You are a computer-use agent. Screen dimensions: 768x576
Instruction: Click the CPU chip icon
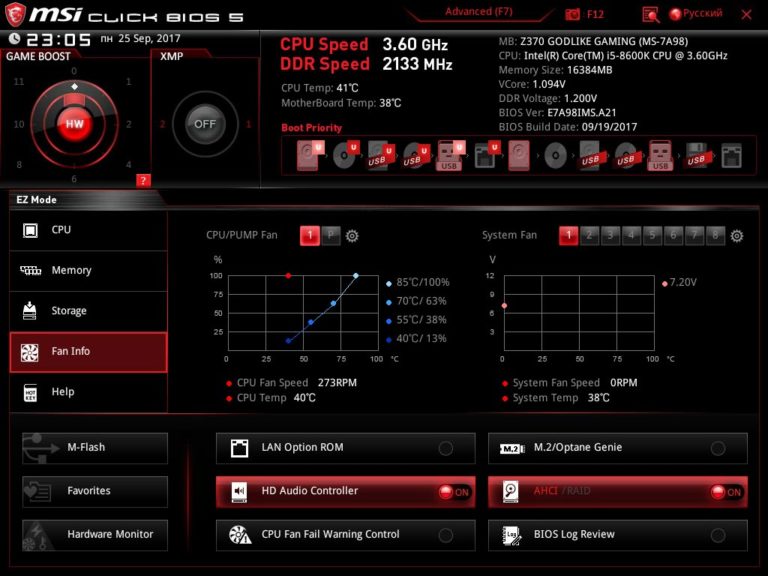(30, 230)
